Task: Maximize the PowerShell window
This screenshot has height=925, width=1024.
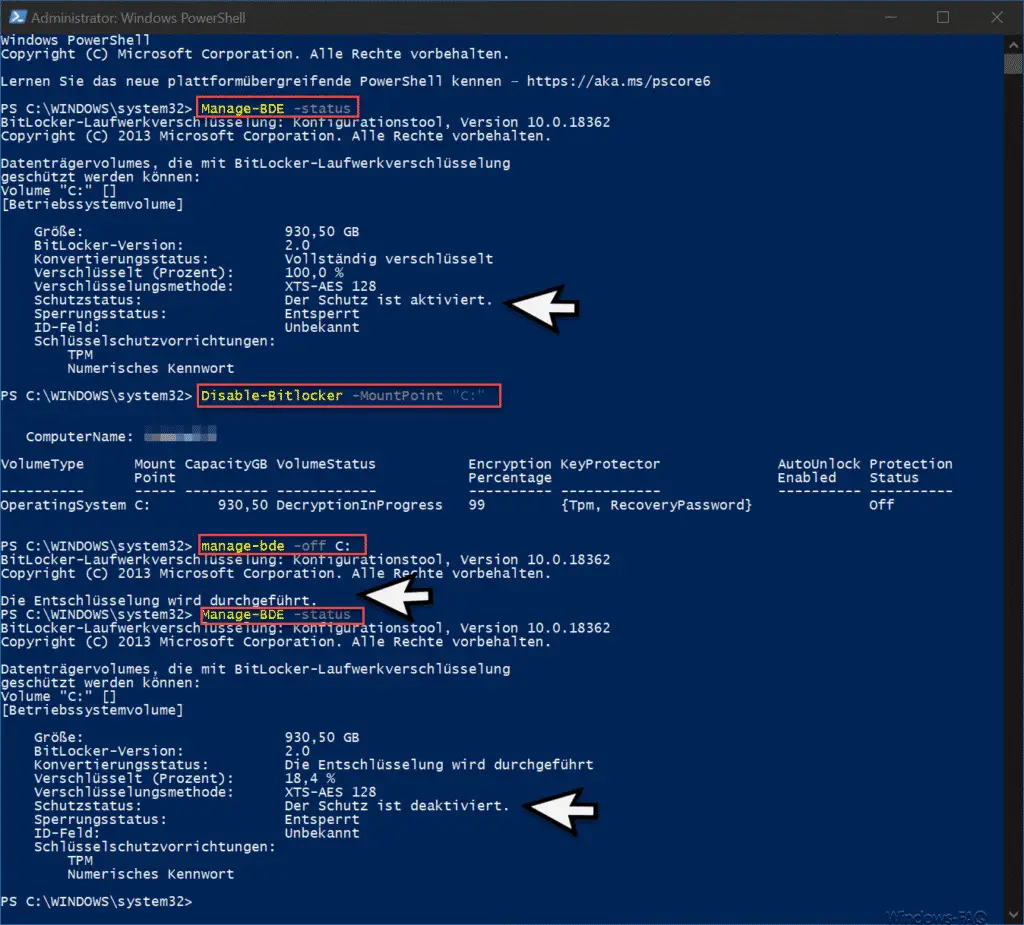Action: tap(942, 17)
